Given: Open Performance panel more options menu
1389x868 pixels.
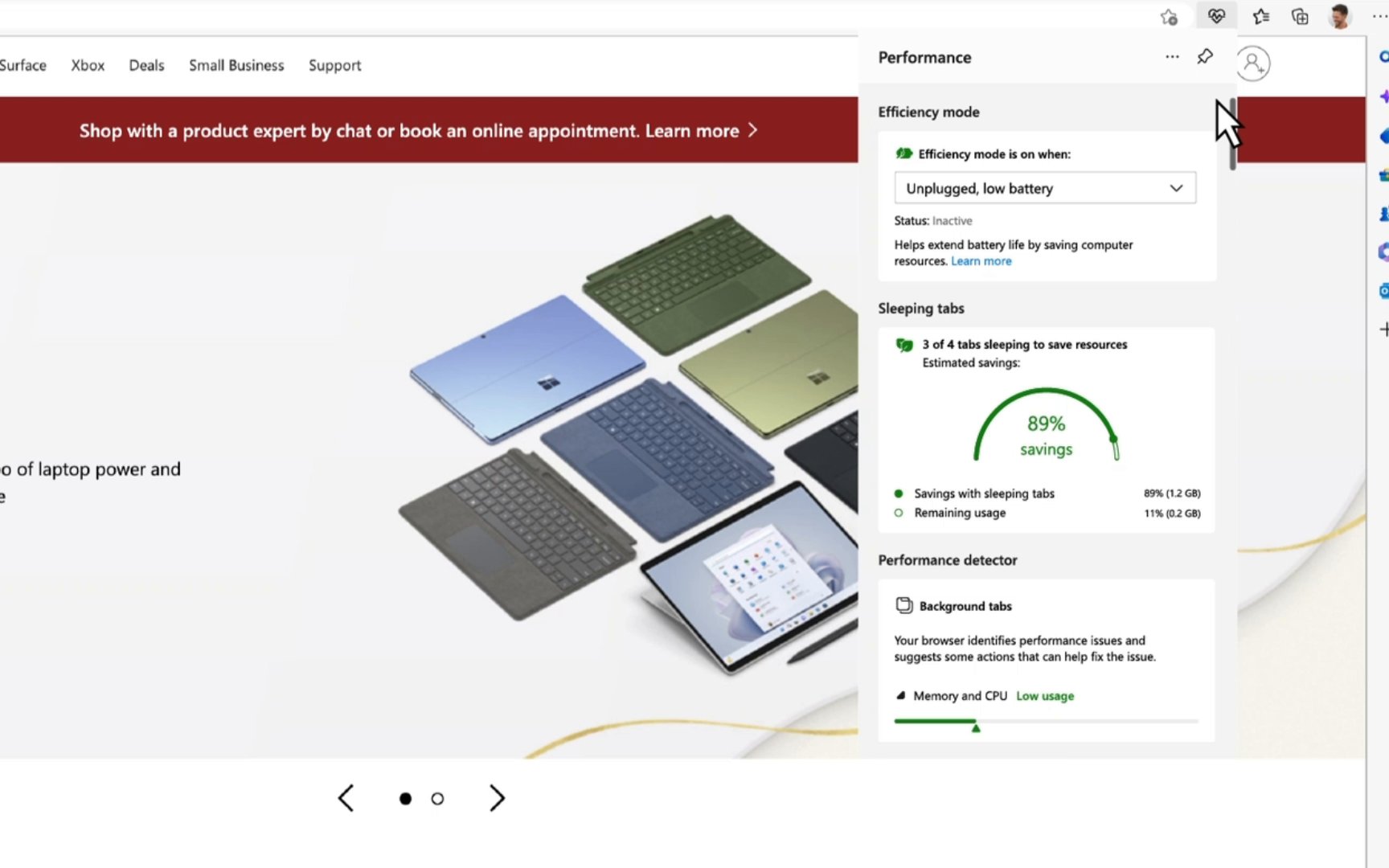Looking at the screenshot, I should click(x=1171, y=56).
